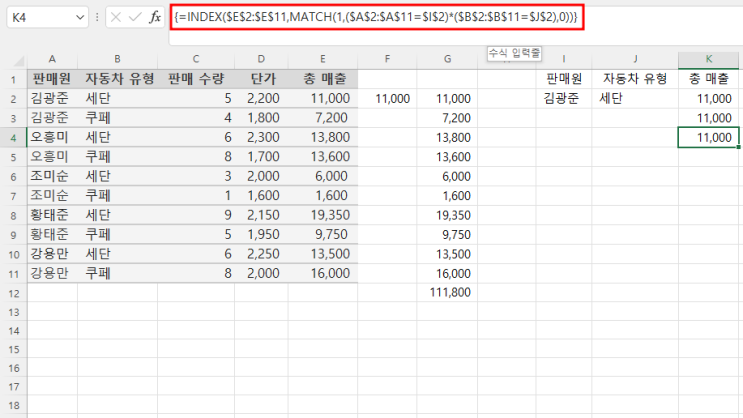Select column G header

pos(447,59)
